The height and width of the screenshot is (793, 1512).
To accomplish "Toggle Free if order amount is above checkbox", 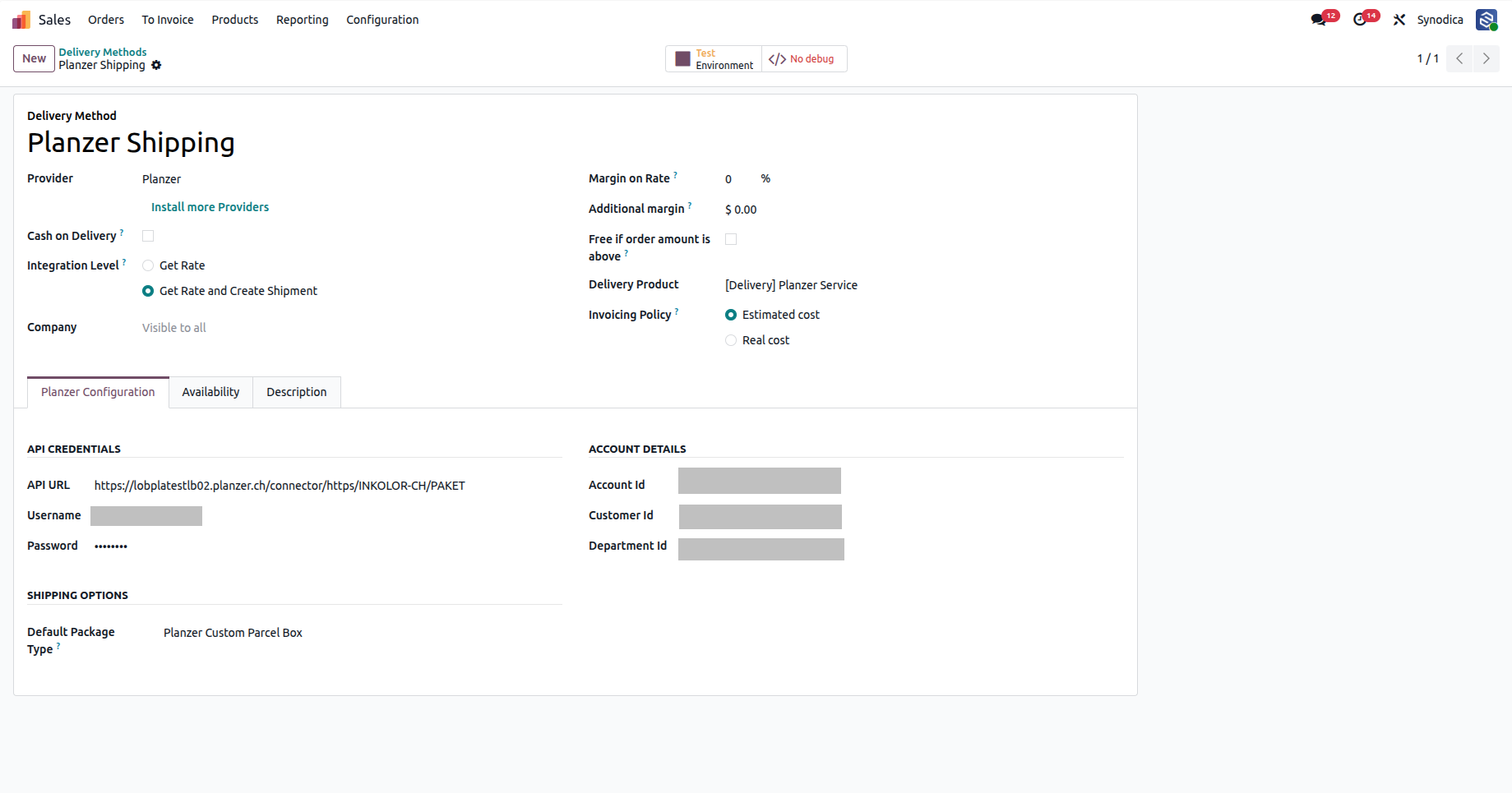I will click(731, 239).
